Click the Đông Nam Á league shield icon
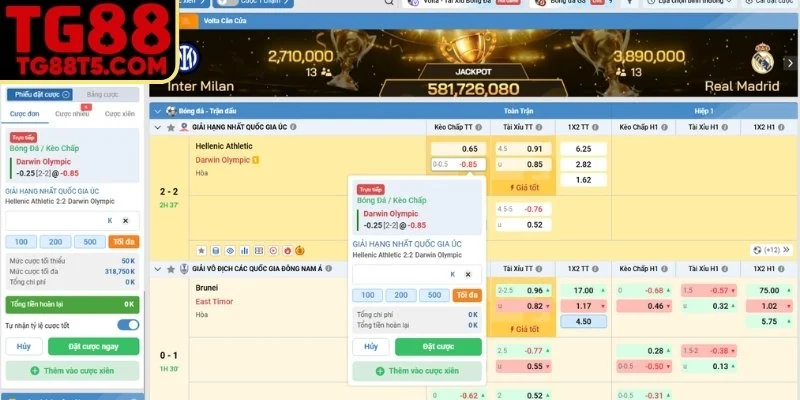Image resolution: width=800 pixels, height=400 pixels. pyautogui.click(x=184, y=269)
